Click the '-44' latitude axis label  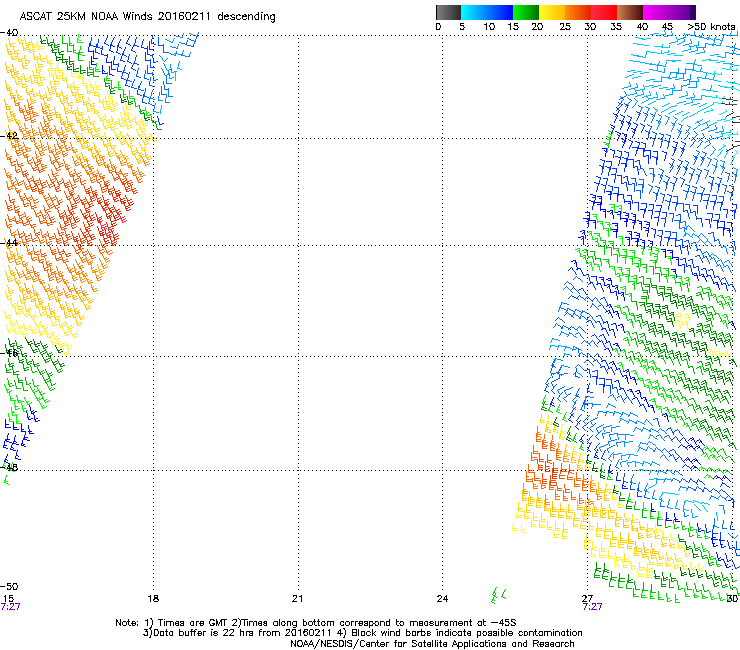click(x=9, y=243)
